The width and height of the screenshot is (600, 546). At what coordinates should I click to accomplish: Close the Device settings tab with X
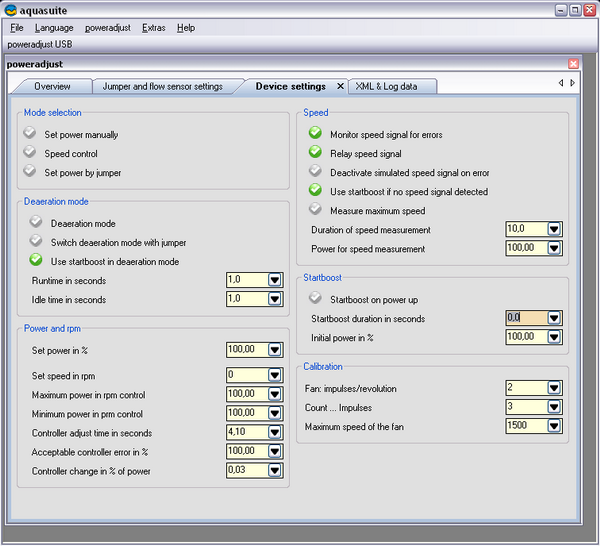[340, 86]
